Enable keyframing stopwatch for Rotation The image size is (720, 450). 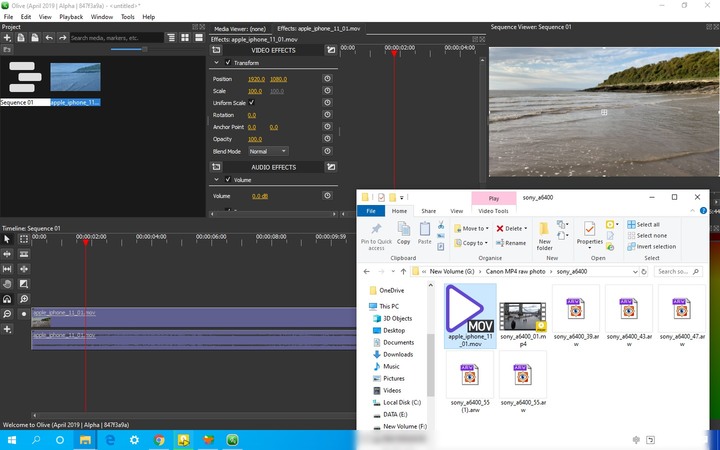pyautogui.click(x=327, y=115)
